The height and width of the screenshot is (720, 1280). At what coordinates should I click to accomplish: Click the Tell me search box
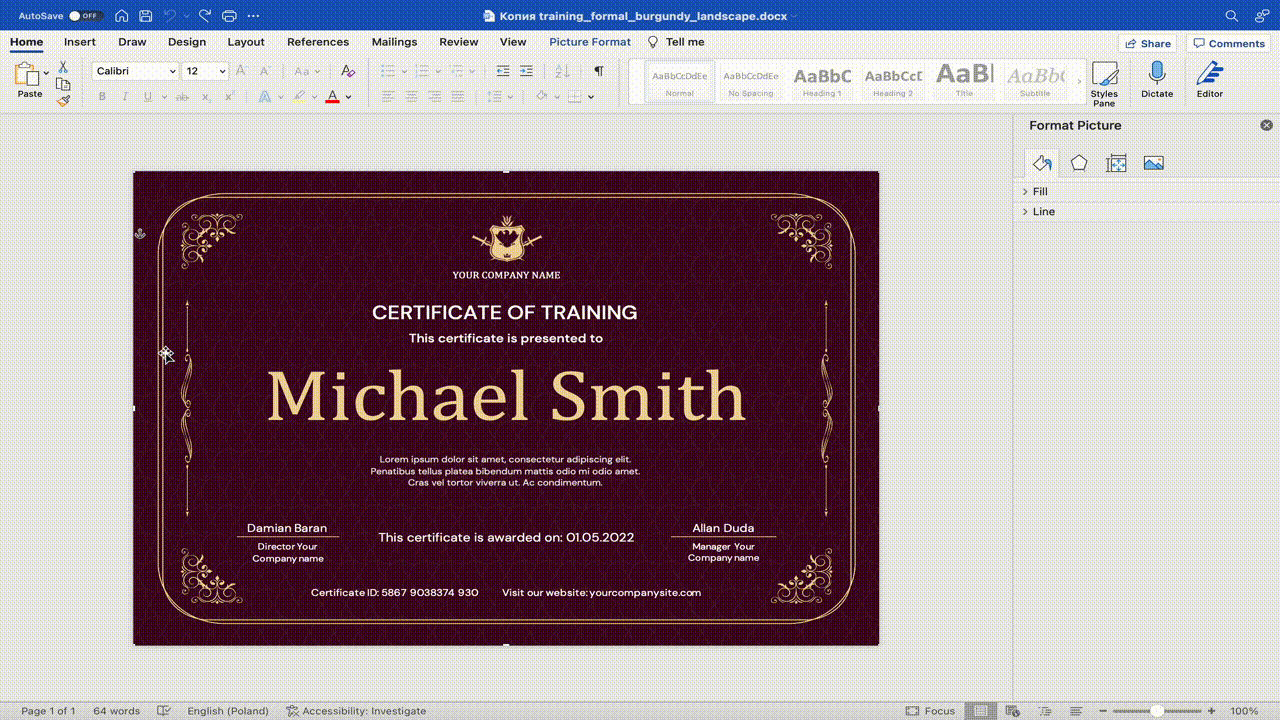676,42
